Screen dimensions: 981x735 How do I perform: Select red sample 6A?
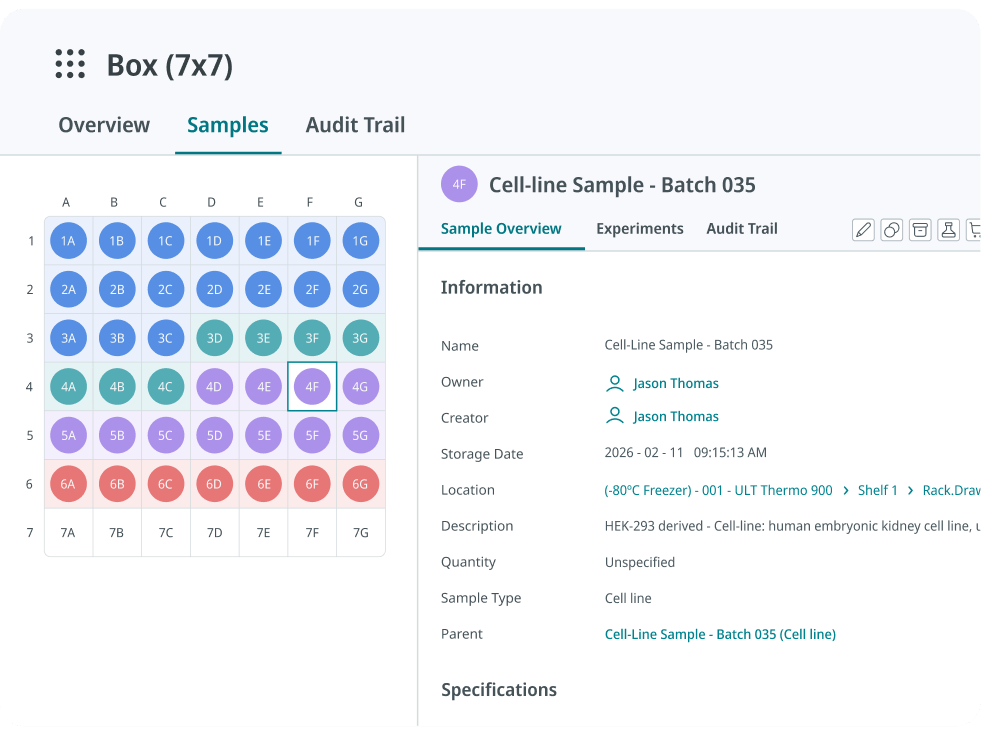tap(68, 484)
